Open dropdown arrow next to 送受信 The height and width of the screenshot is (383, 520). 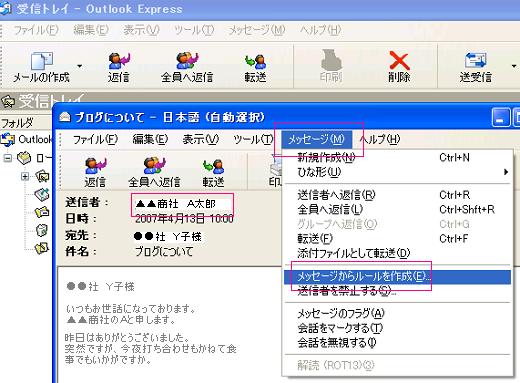[x=514, y=66]
